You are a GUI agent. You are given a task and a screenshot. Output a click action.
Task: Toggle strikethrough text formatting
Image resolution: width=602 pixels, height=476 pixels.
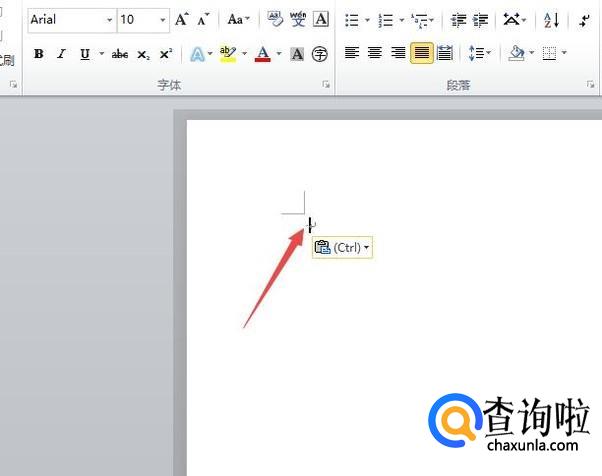pyautogui.click(x=120, y=54)
